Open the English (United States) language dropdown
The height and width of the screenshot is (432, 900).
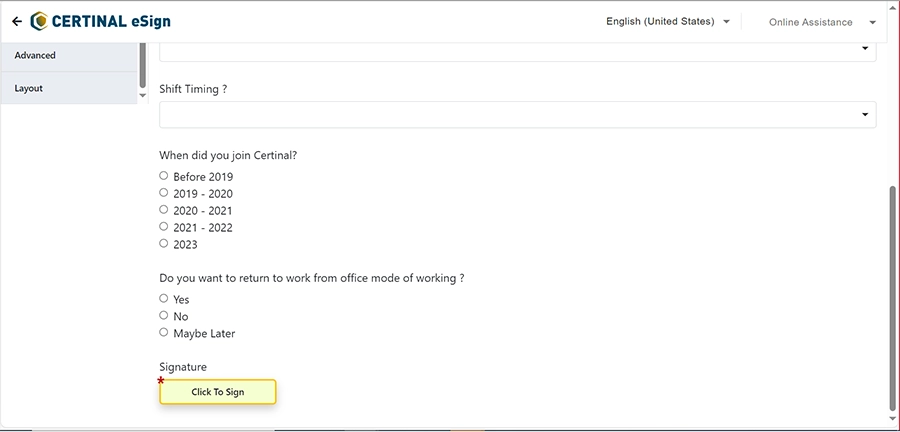(668, 22)
